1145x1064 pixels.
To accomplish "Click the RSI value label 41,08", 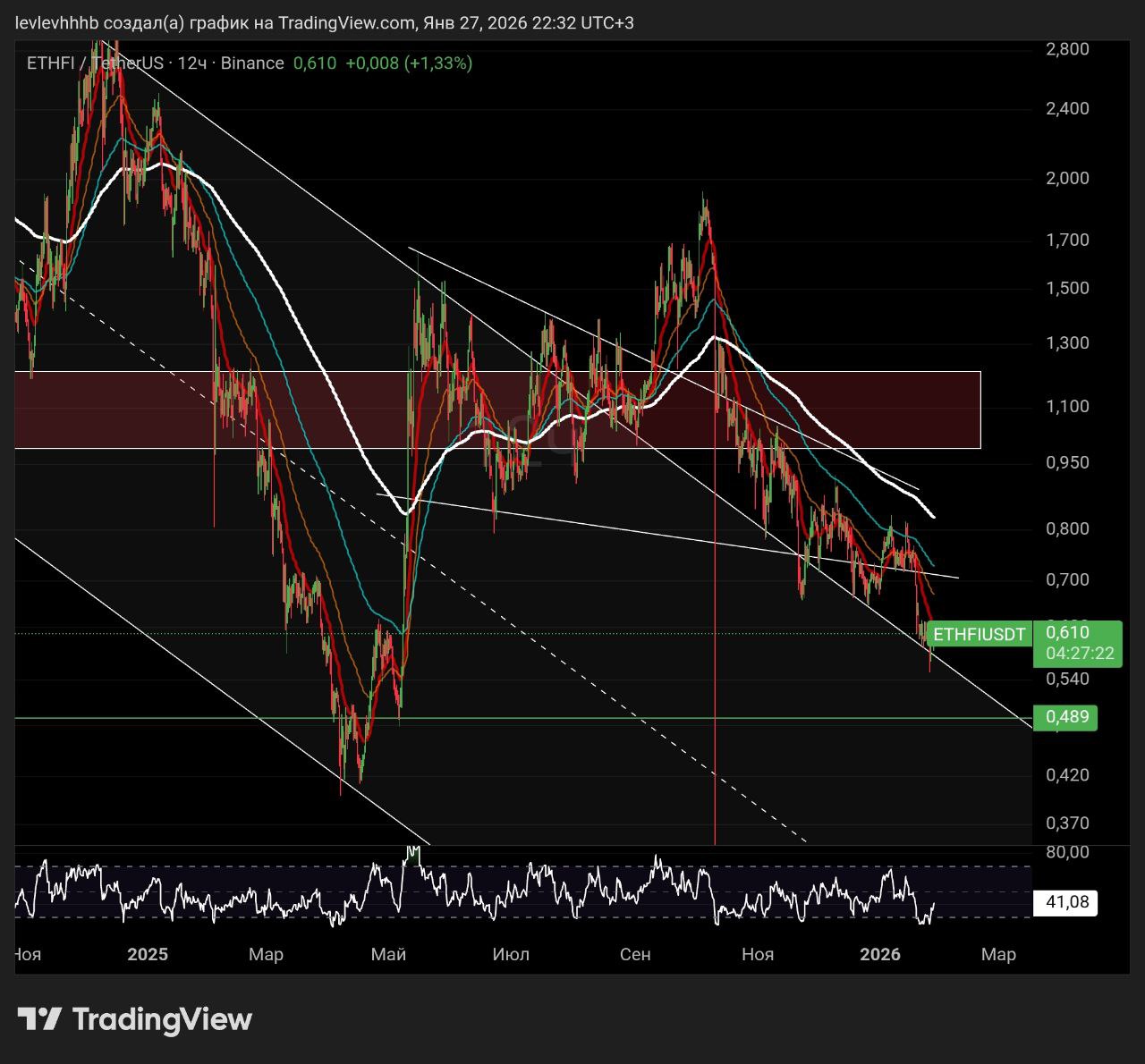I will (1066, 903).
